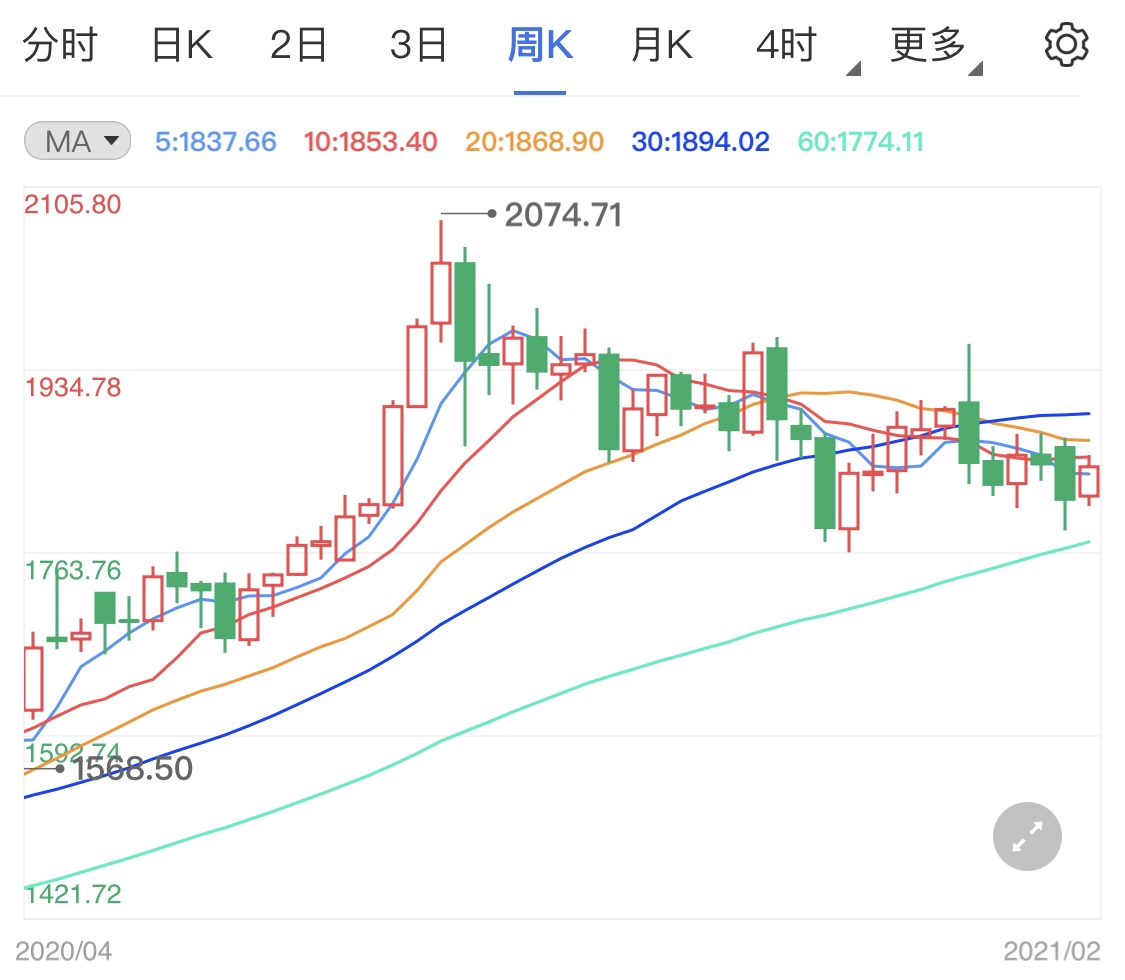Click the 2074.71 high price label
Viewport: 1125px width, 980px height.
pos(563,214)
